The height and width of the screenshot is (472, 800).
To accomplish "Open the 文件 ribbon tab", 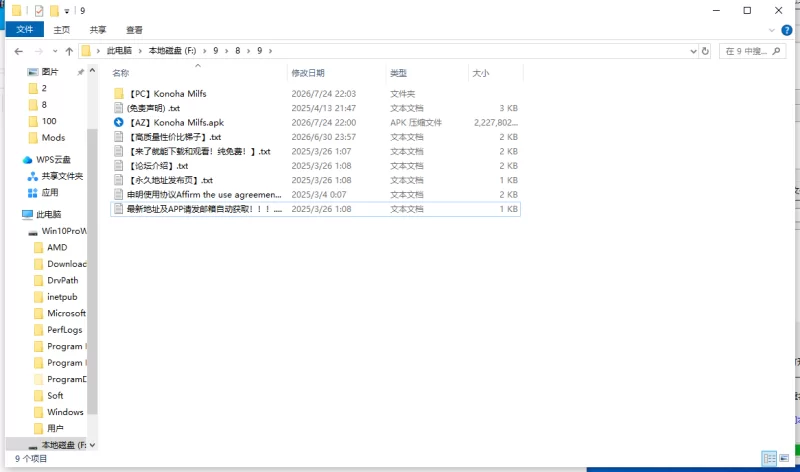I will click(24, 30).
